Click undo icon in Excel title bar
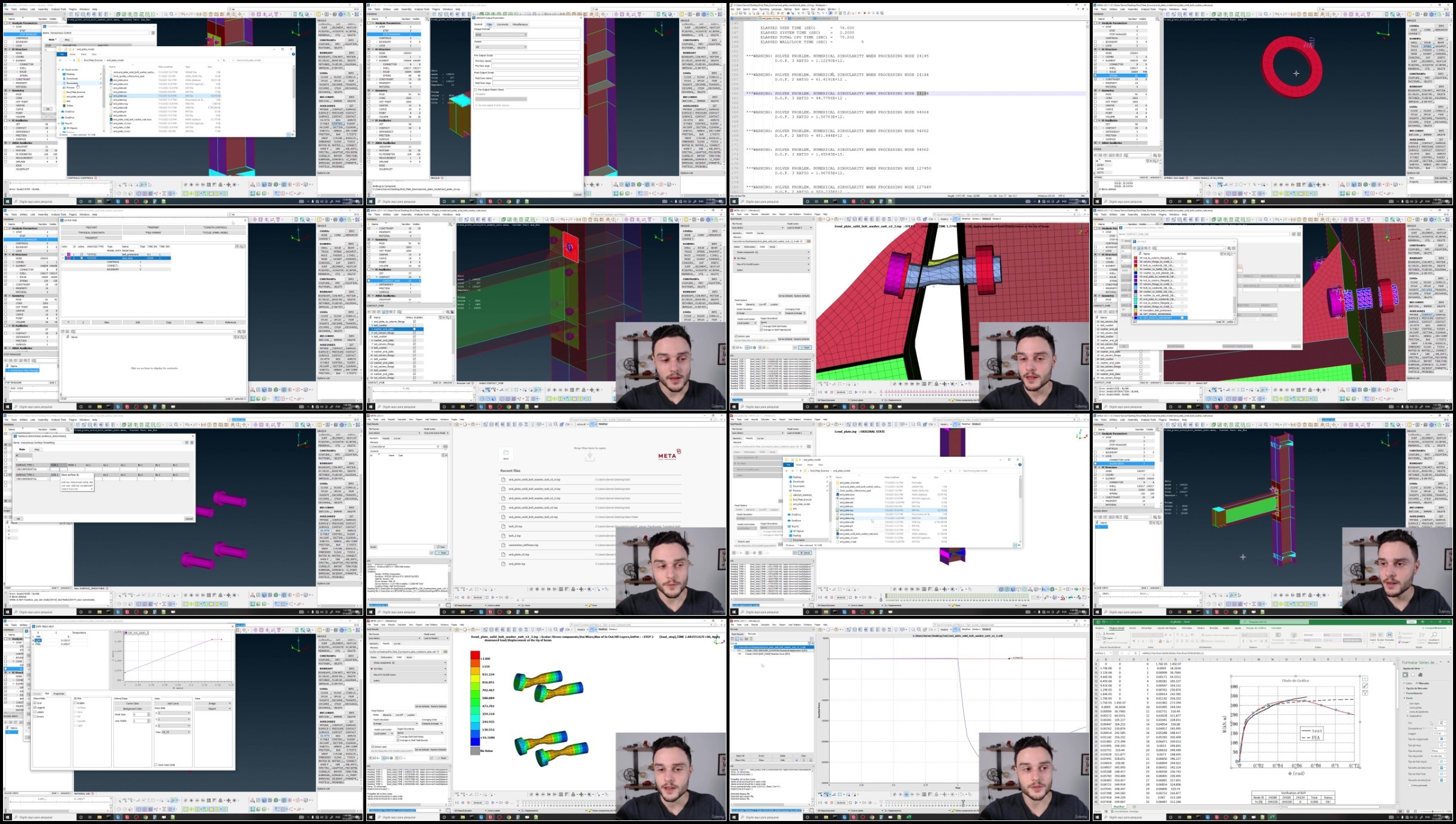 [x=1104, y=622]
